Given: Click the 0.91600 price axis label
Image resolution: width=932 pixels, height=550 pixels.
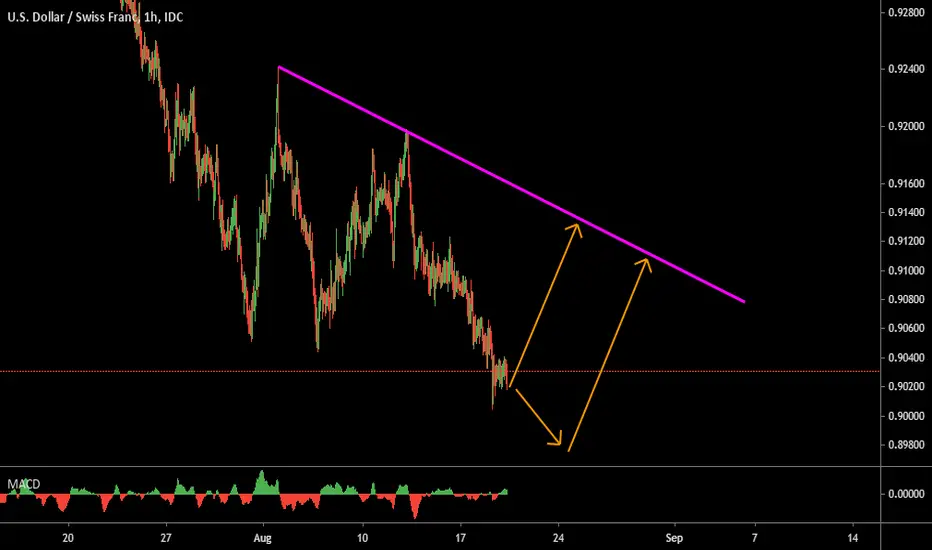Looking at the screenshot, I should (x=906, y=184).
